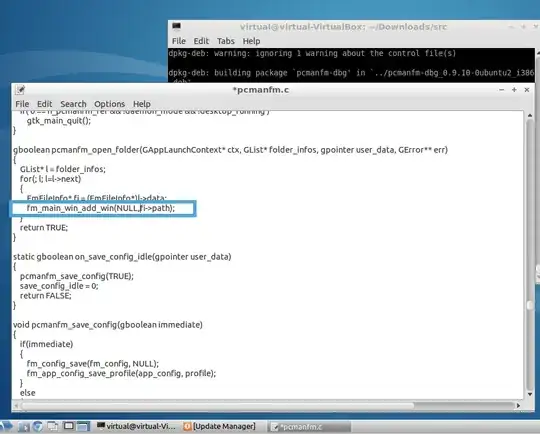Close the pcmanfm.c editor window

tap(527, 90)
